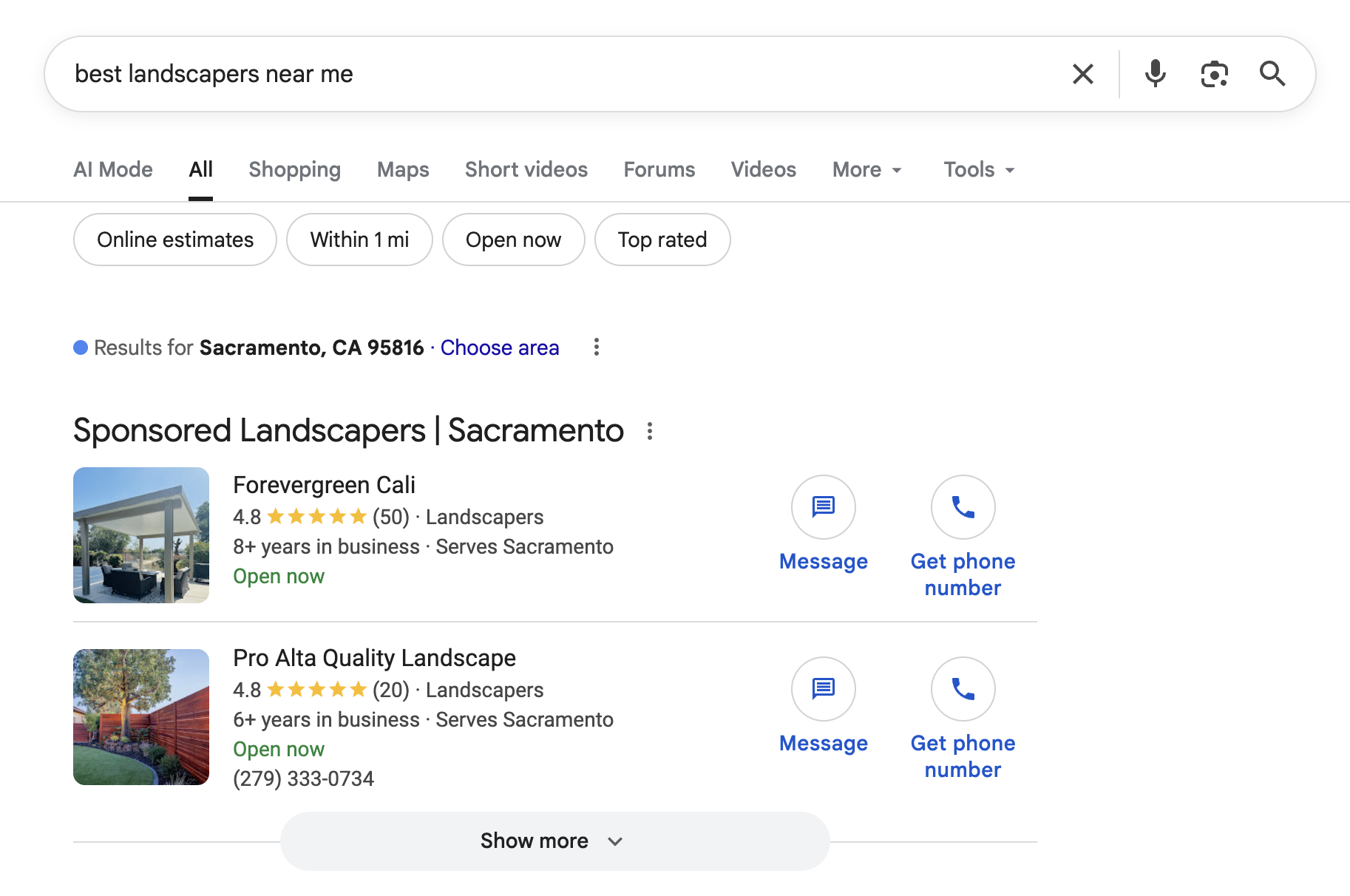Enable the Open now filter
Screen dimensions: 1350x896
click(513, 240)
